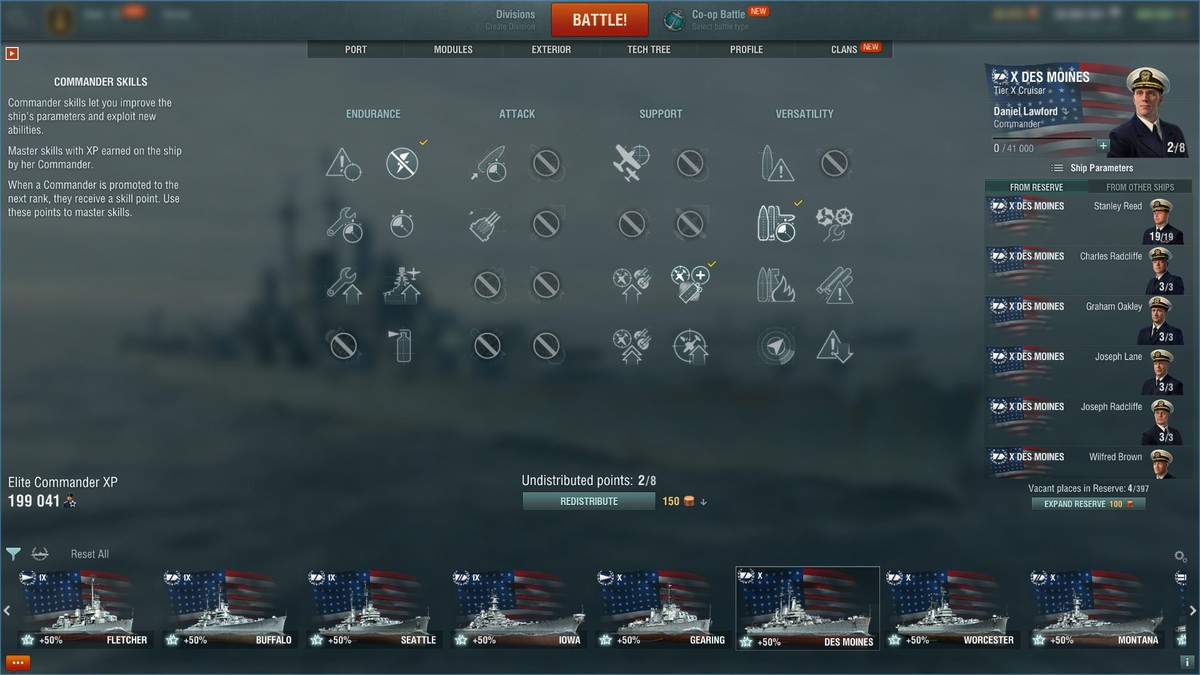
Task: Click the Expand Reserve button
Action: pos(1088,504)
